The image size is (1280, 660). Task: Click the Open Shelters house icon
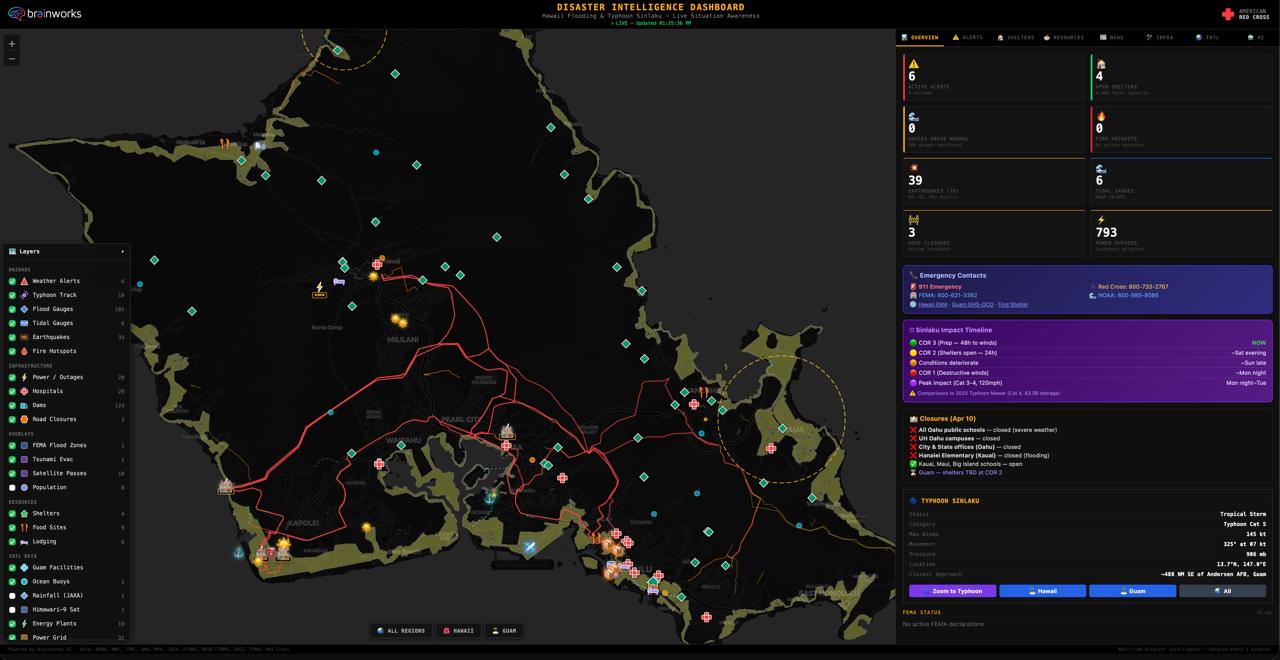[1100, 64]
